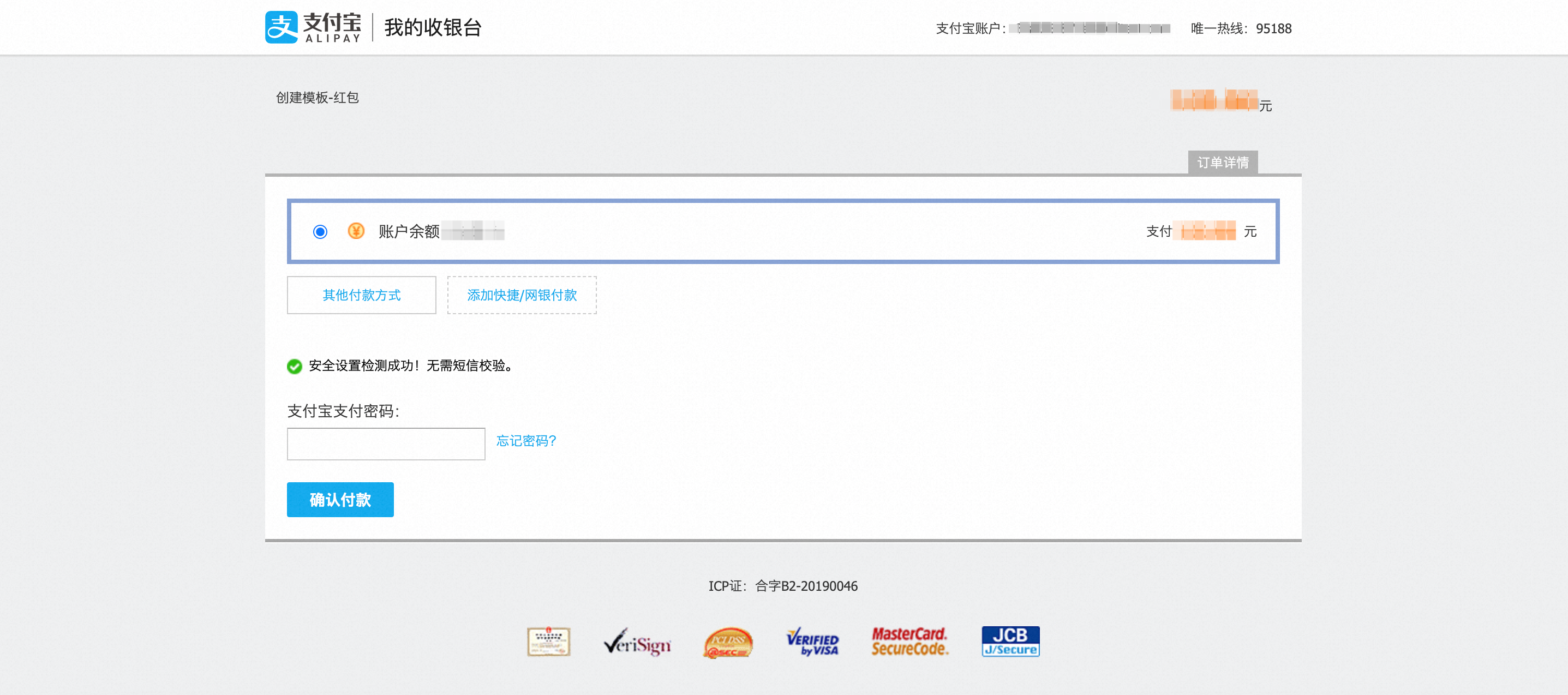Viewport: 1568px width, 695px height.
Task: Select the 账户余额 radio button
Action: pos(320,232)
